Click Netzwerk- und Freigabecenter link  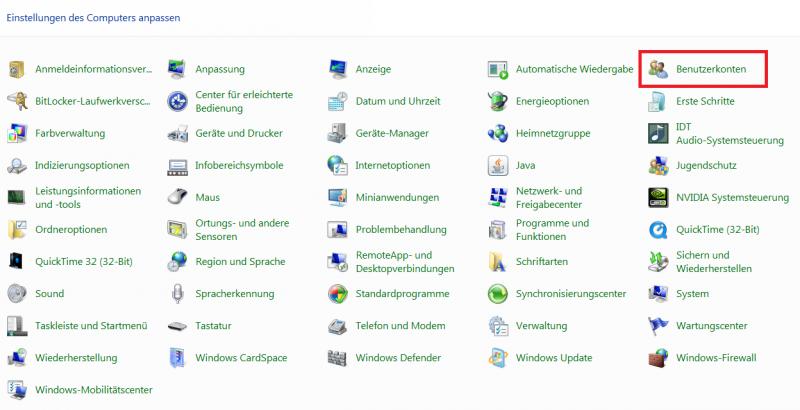pos(549,197)
